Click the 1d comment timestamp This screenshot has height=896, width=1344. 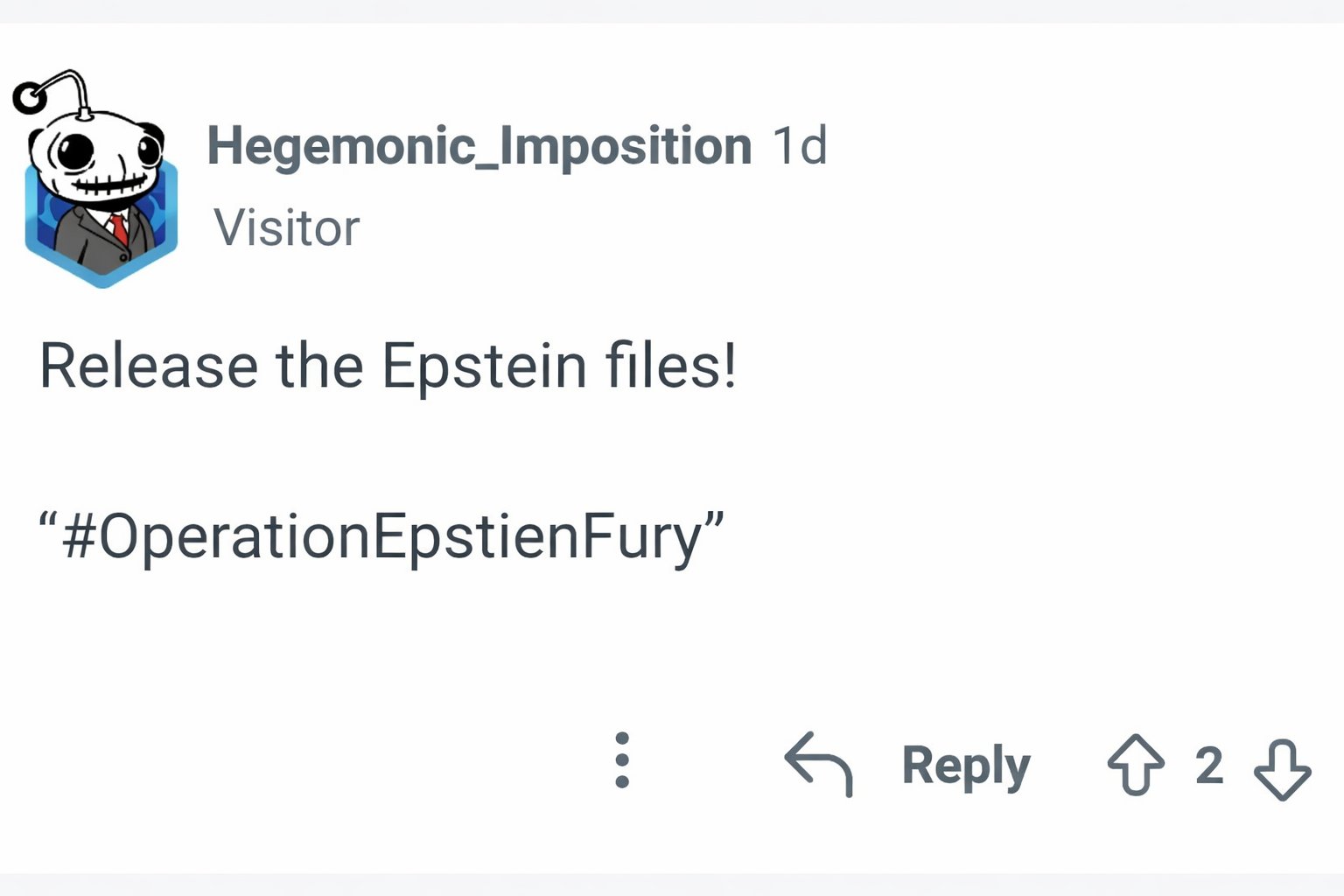tap(799, 145)
